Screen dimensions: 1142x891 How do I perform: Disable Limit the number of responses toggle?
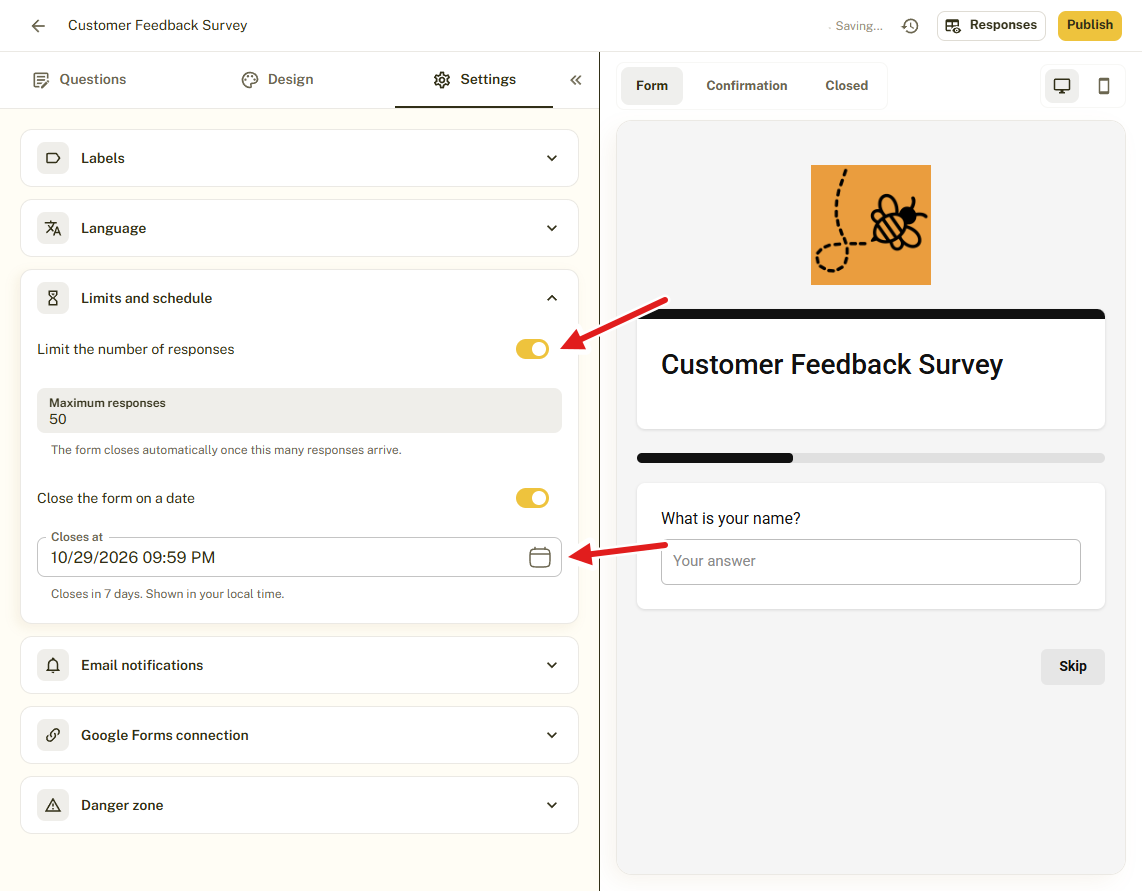(x=532, y=349)
